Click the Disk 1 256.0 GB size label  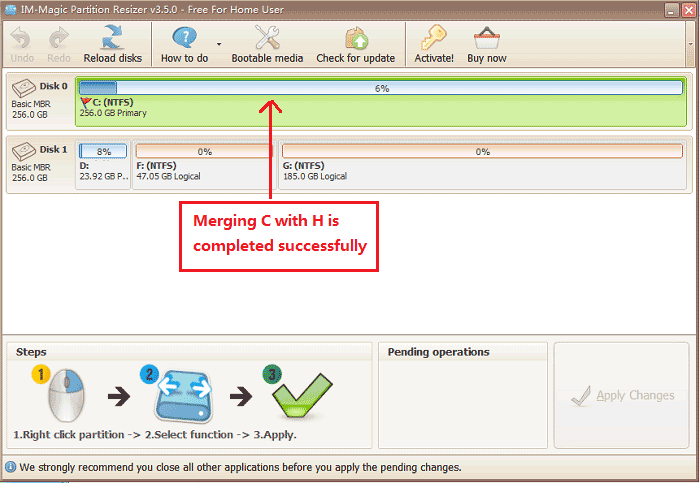click(x=29, y=178)
